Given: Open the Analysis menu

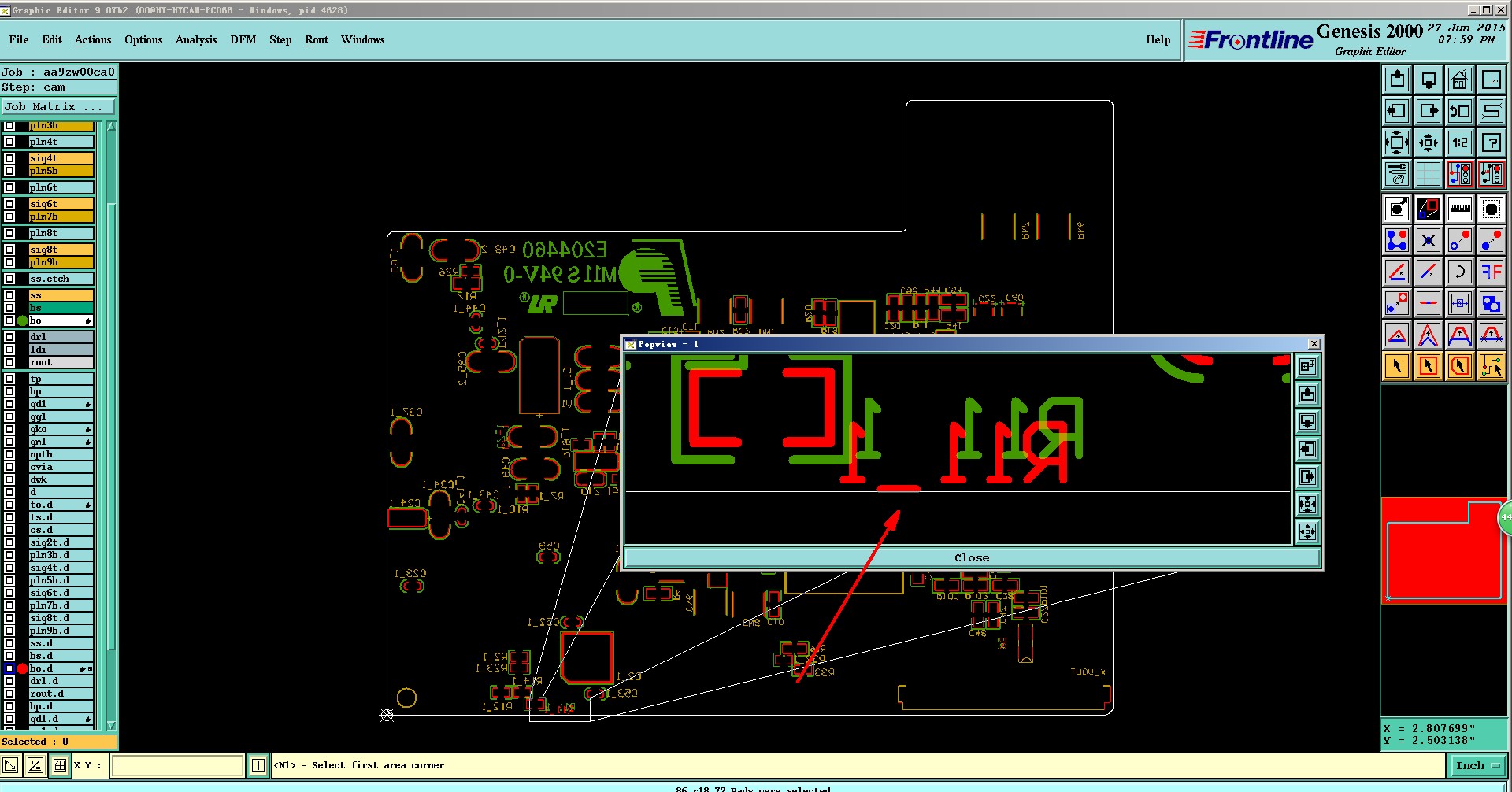Looking at the screenshot, I should click(196, 39).
